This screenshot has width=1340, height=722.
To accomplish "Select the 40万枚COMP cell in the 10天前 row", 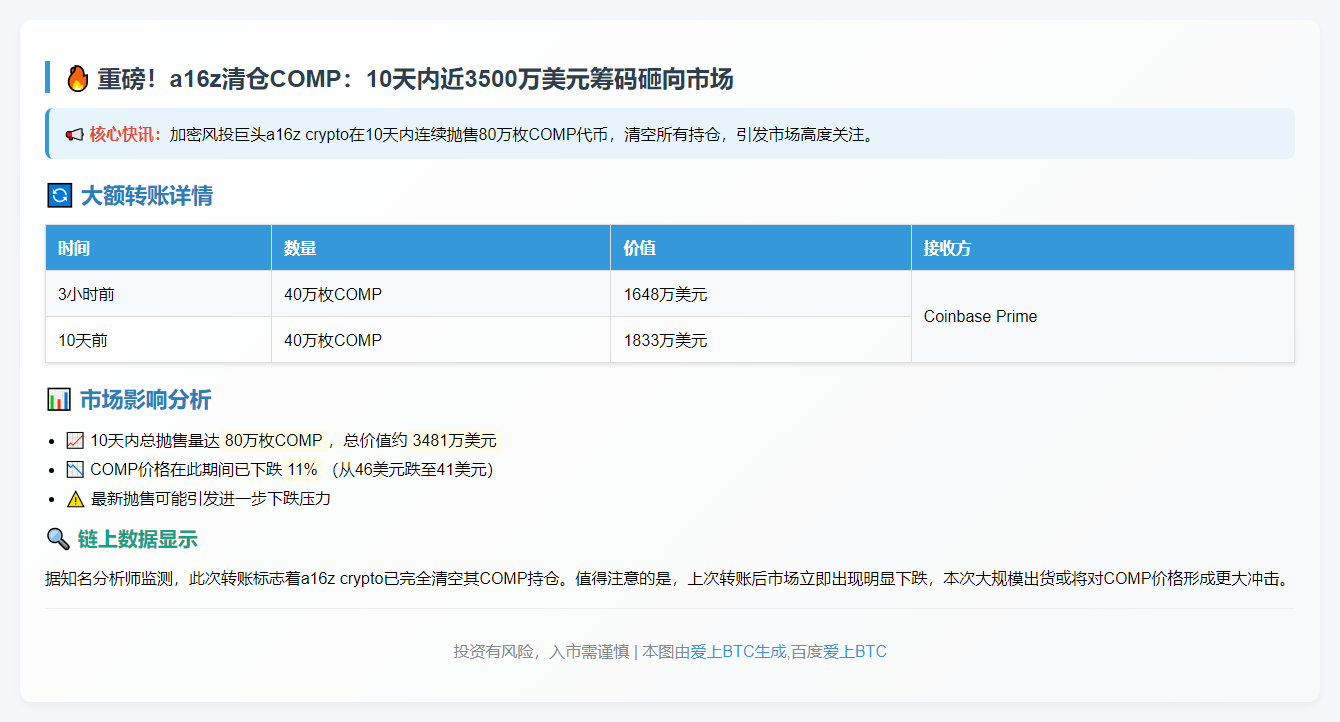I will coord(441,340).
